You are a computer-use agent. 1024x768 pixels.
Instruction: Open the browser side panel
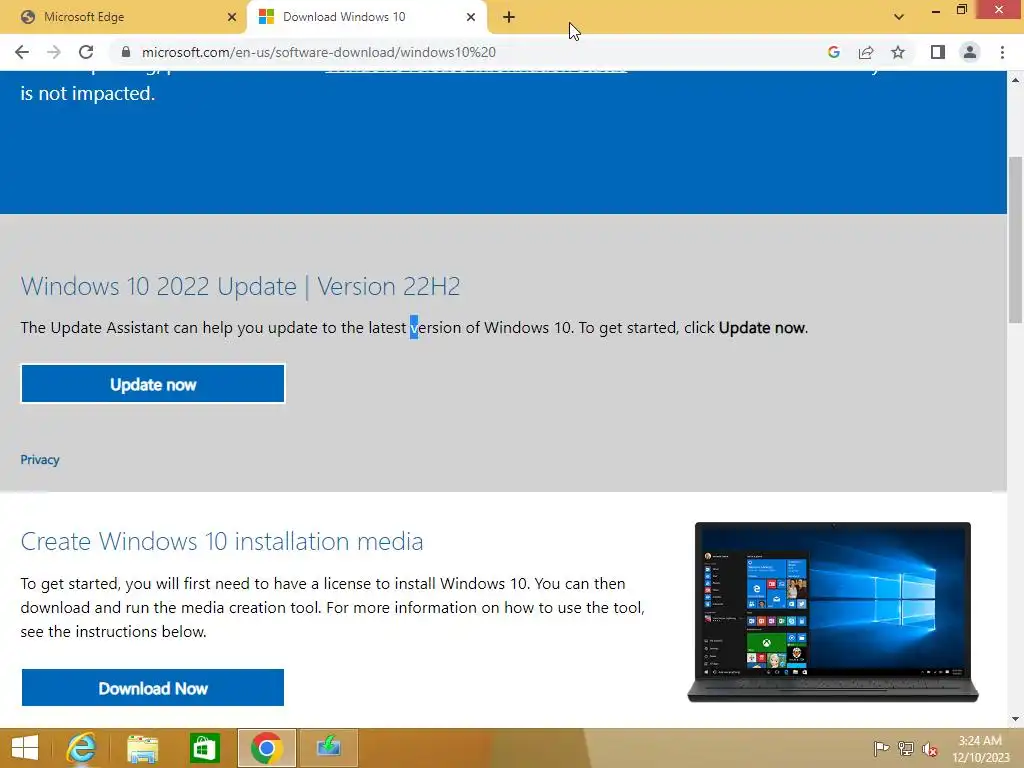coord(938,52)
